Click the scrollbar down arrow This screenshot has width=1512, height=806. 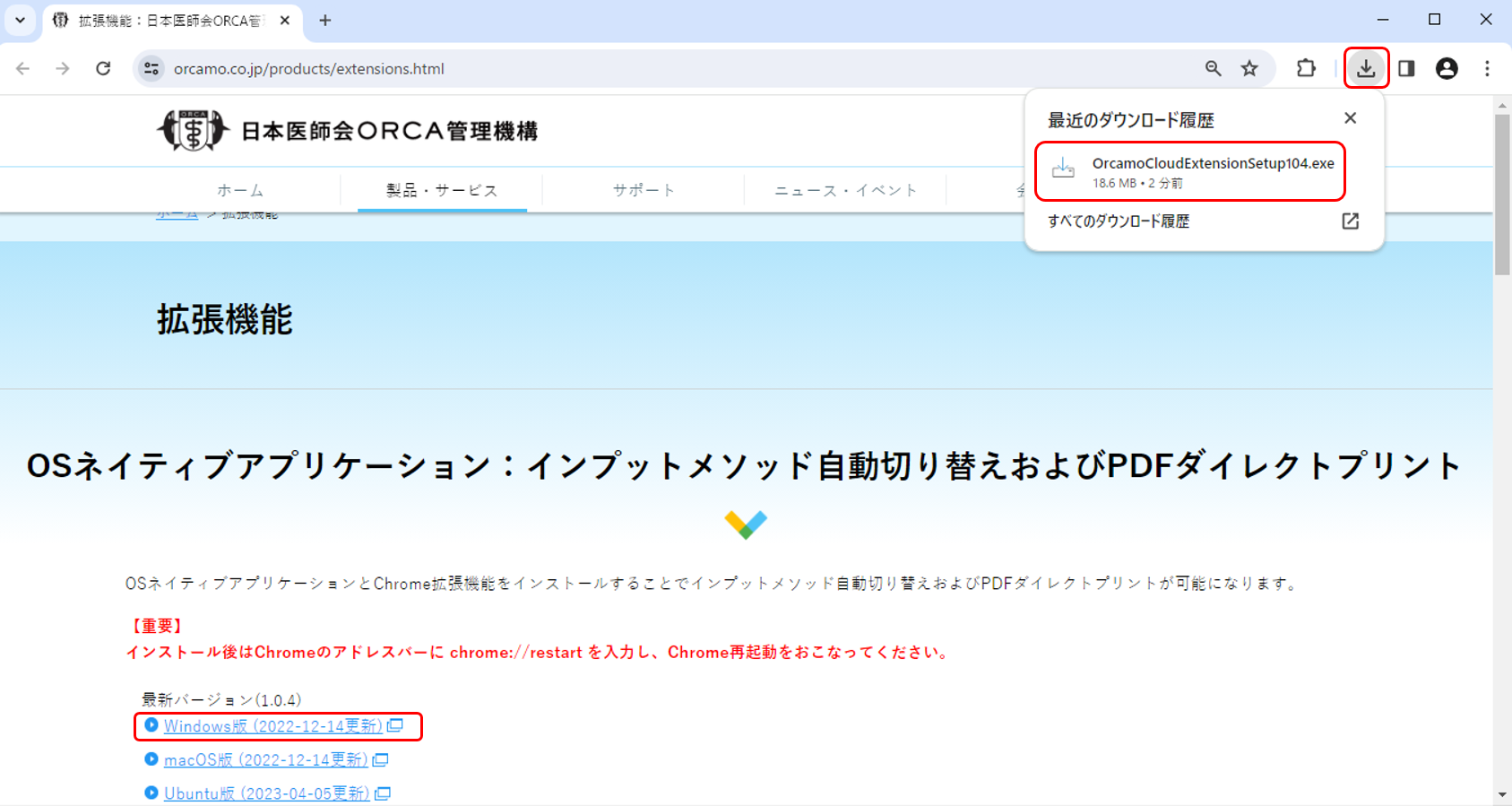(x=1502, y=794)
